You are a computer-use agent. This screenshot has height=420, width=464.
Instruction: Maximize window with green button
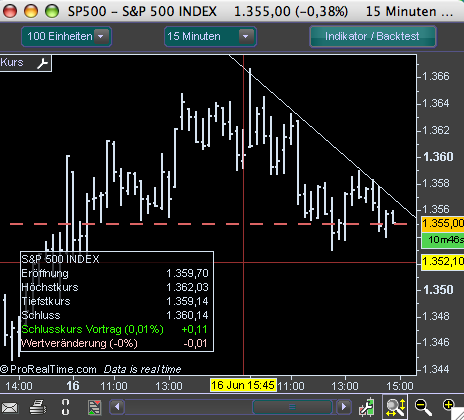click(x=52, y=11)
